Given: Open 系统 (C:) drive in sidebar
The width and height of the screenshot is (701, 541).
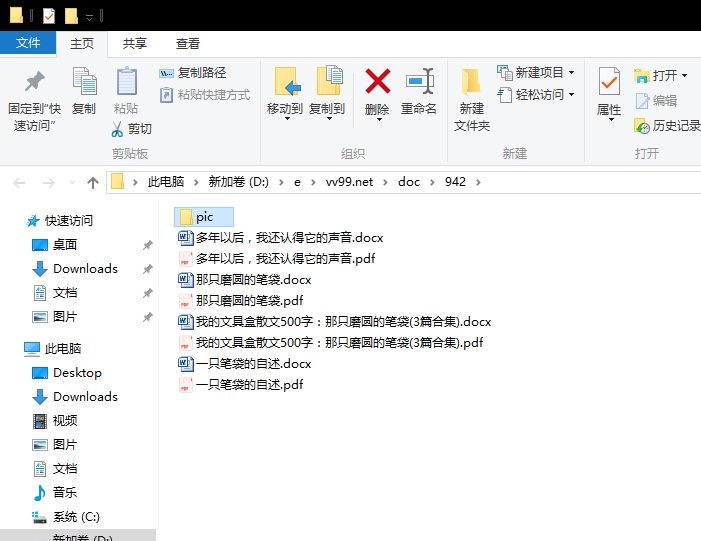Looking at the screenshot, I should (x=66, y=517).
